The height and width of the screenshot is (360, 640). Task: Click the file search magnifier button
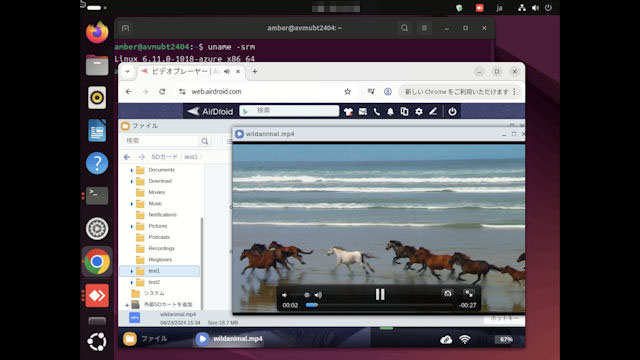click(204, 141)
